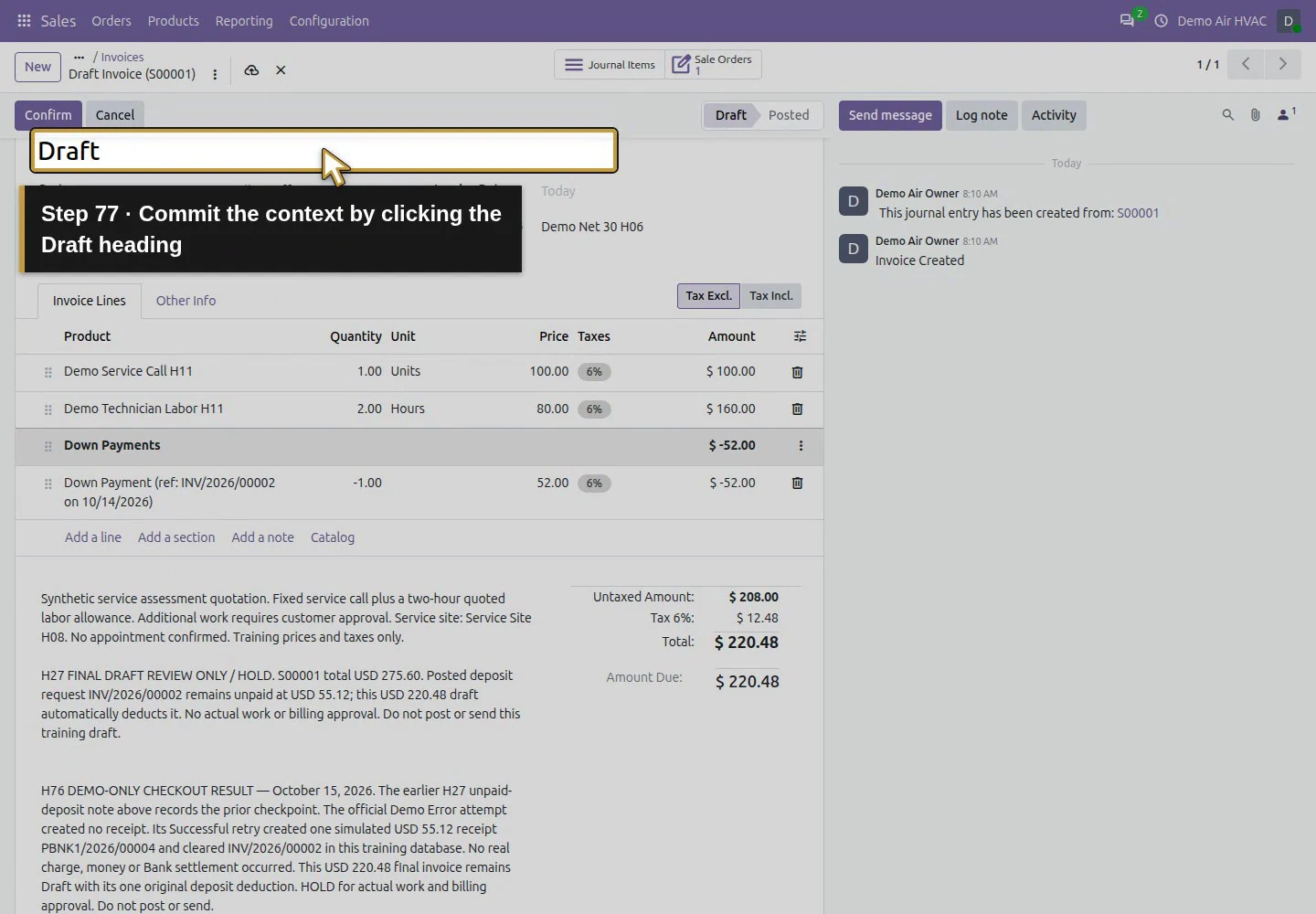Open the Products menu

pyautogui.click(x=174, y=21)
